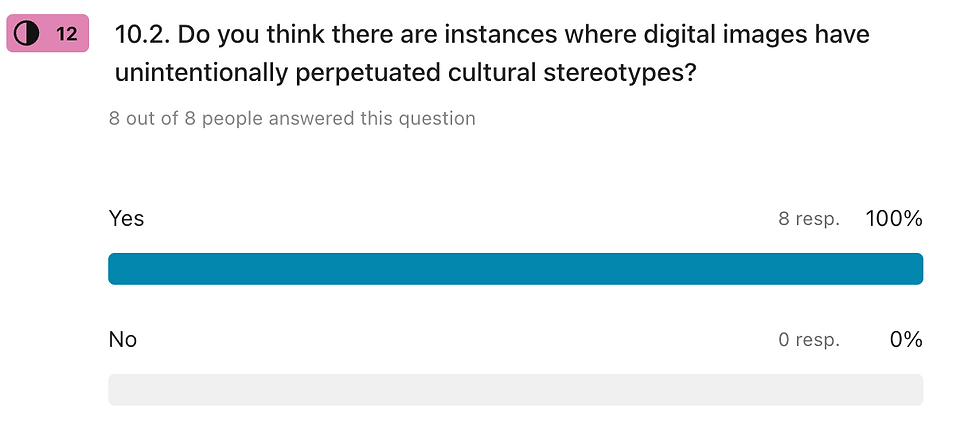Click number 12 inside the pink badge
960x431 pixels.
point(67,34)
